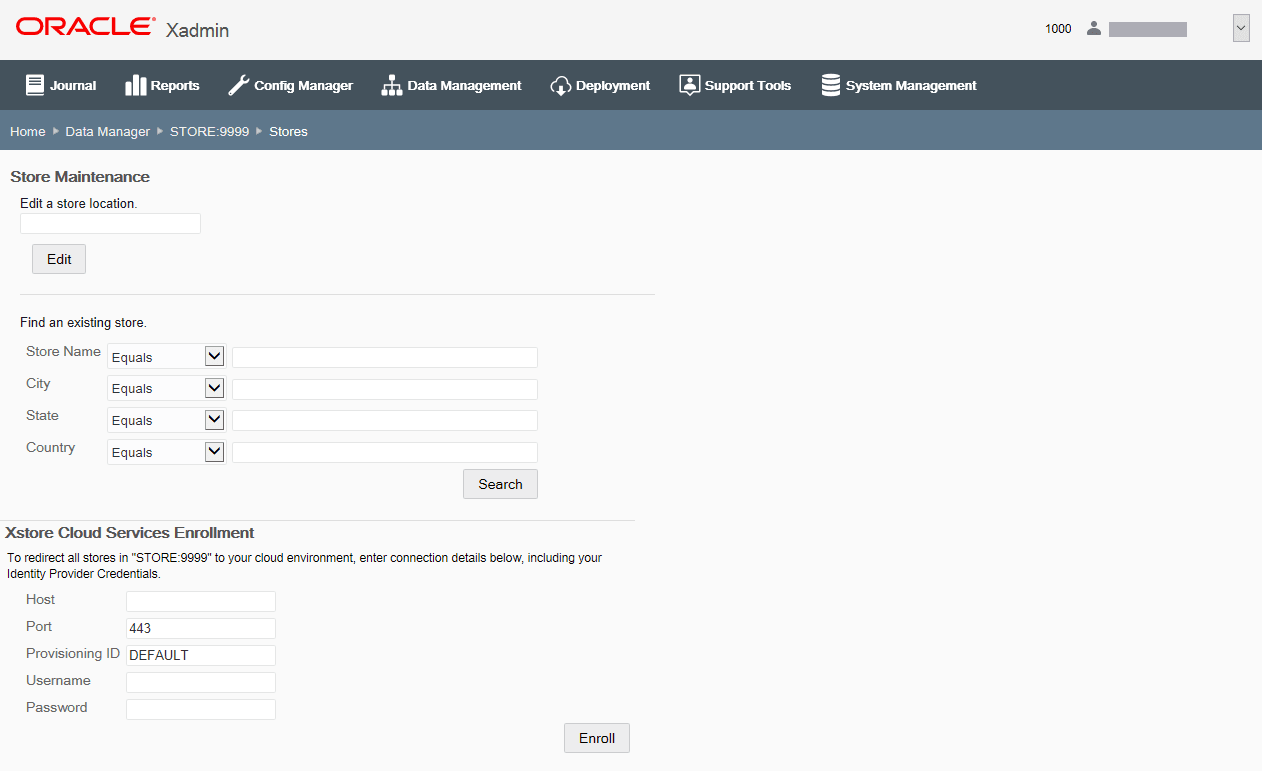Viewport: 1262px width, 771px height.
Task: Open the Data Manager breadcrumb link
Action: (107, 131)
